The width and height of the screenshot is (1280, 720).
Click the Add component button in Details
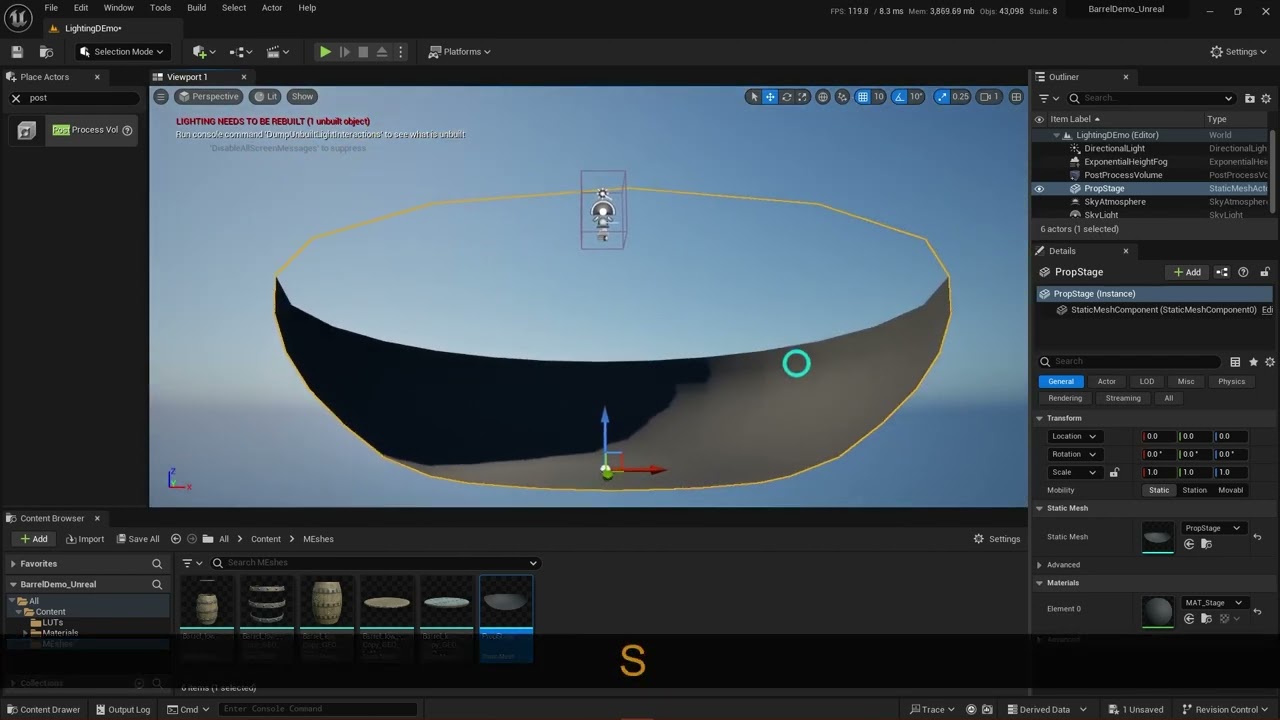[1187, 272]
